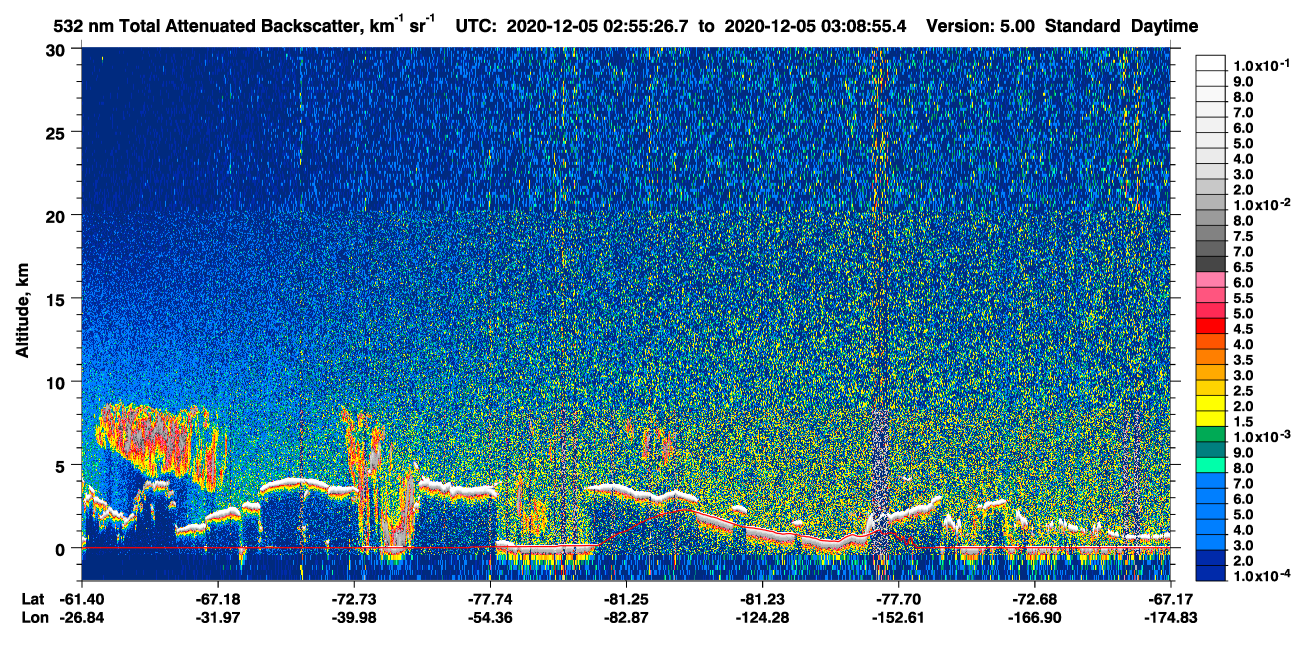Click the colorbar label 7.5

pyautogui.click(x=1244, y=237)
